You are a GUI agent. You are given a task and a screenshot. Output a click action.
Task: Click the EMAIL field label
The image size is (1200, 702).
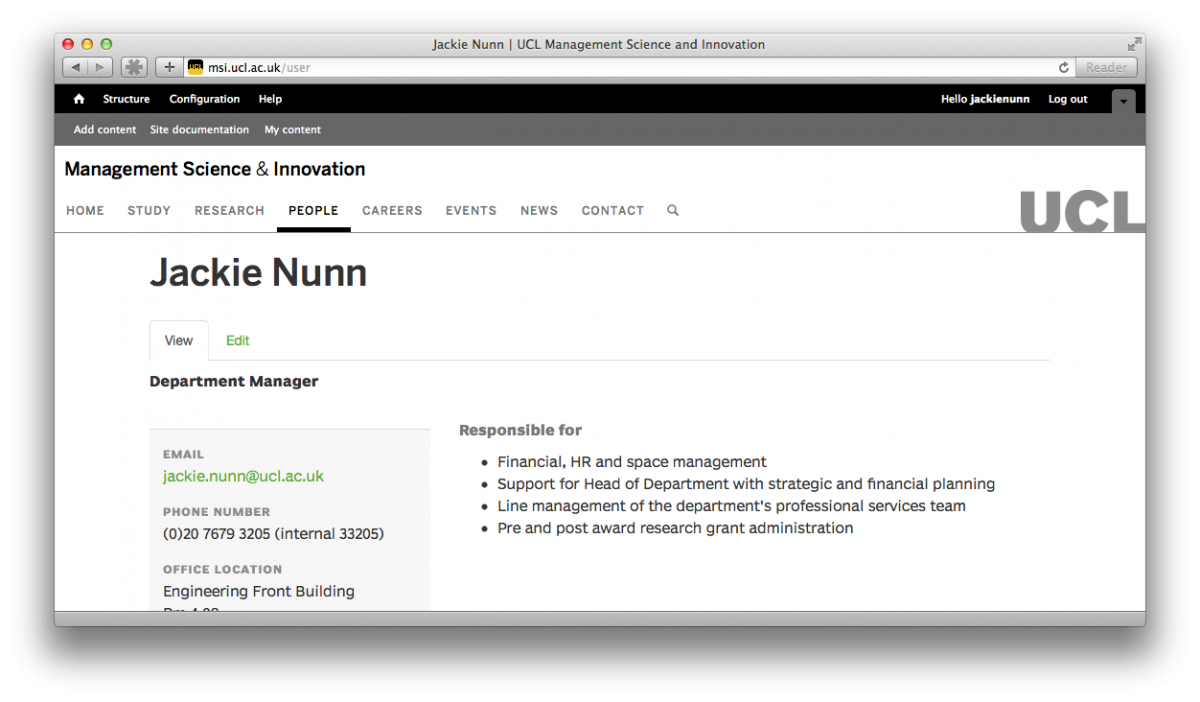coord(183,454)
